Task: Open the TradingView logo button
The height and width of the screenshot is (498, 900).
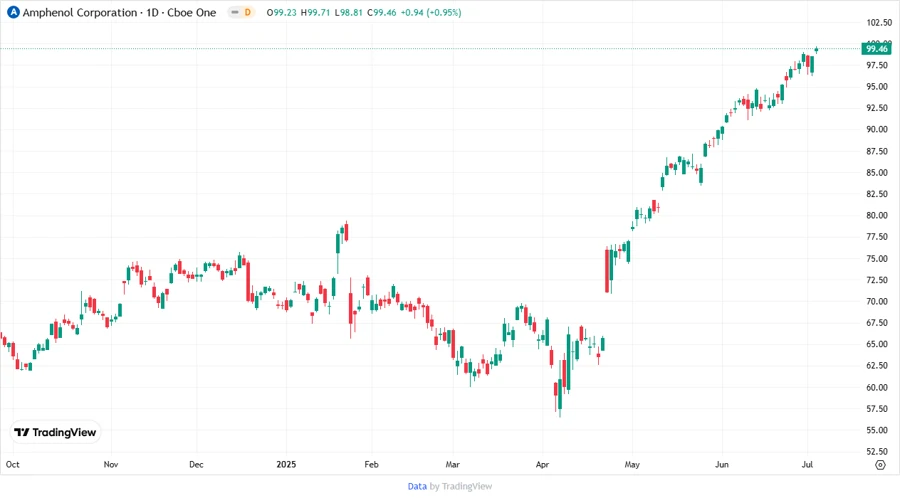Action: click(55, 433)
